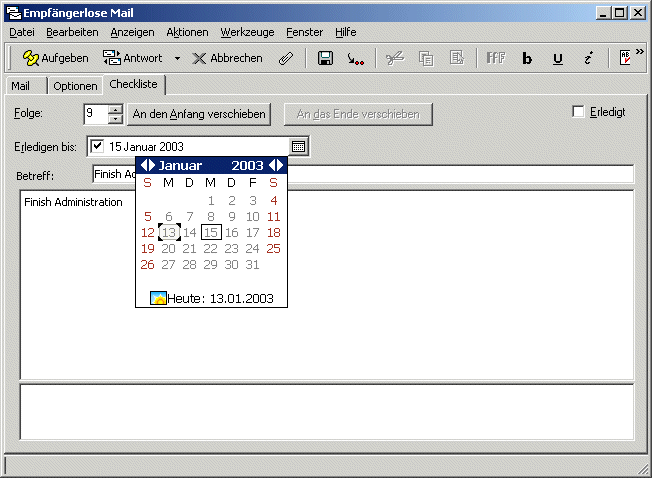The image size is (652, 478).
Task: Select January 1 in calendar
Action: [x=211, y=200]
